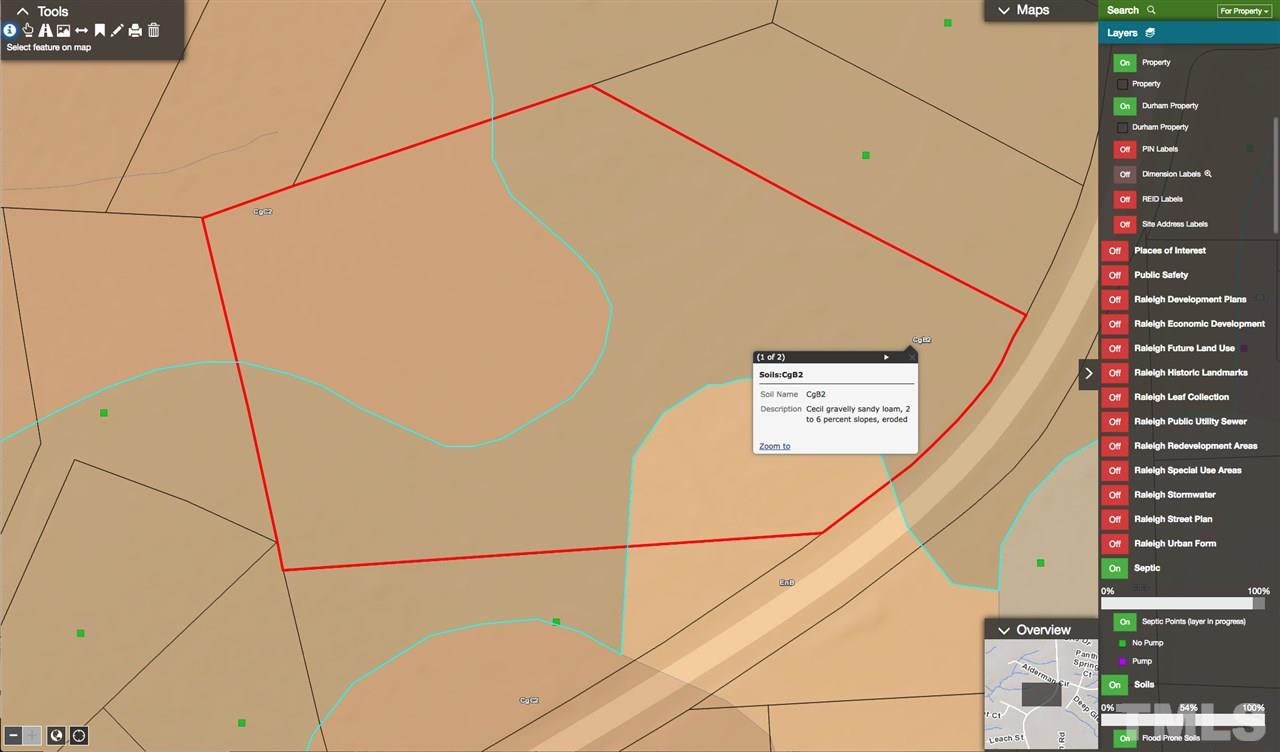Screen dimensions: 1280x752
Task: Enable Raleigh Stormwater layer
Action: tap(1114, 495)
